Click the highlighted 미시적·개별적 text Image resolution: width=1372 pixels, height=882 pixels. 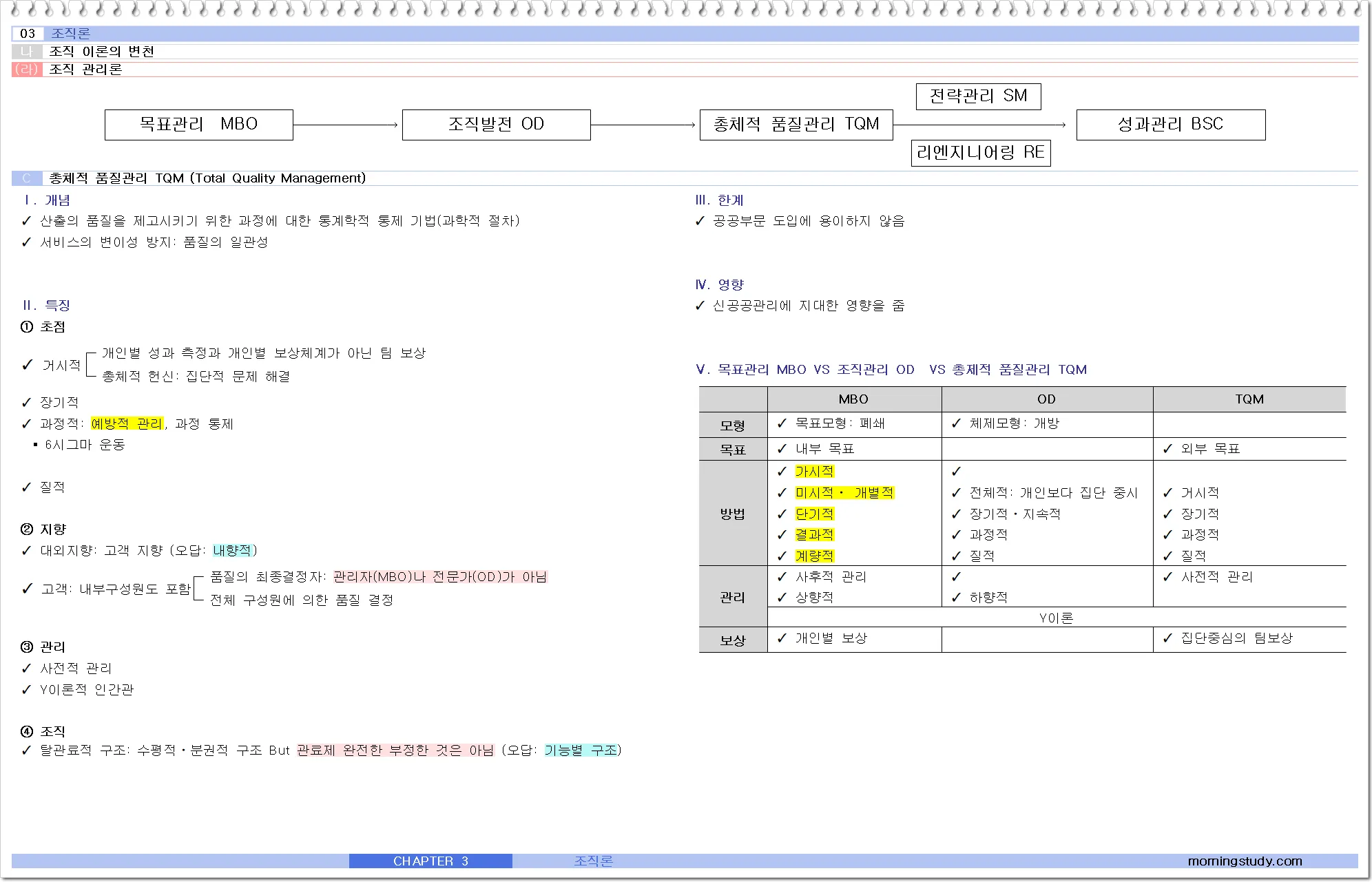tap(844, 493)
